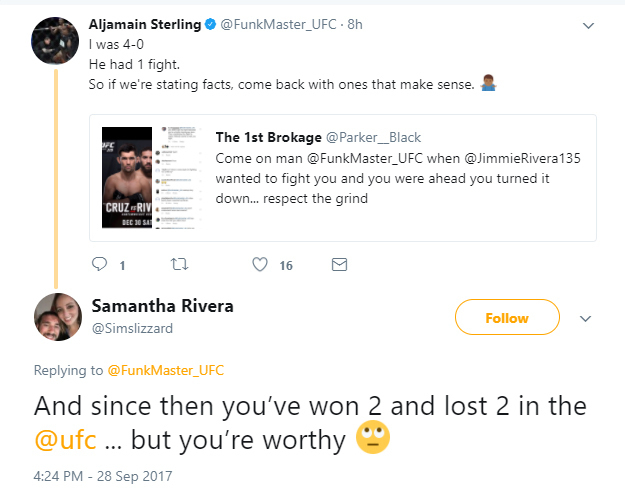Click the envelope direct message icon
This screenshot has height=494, width=625.
[x=339, y=264]
